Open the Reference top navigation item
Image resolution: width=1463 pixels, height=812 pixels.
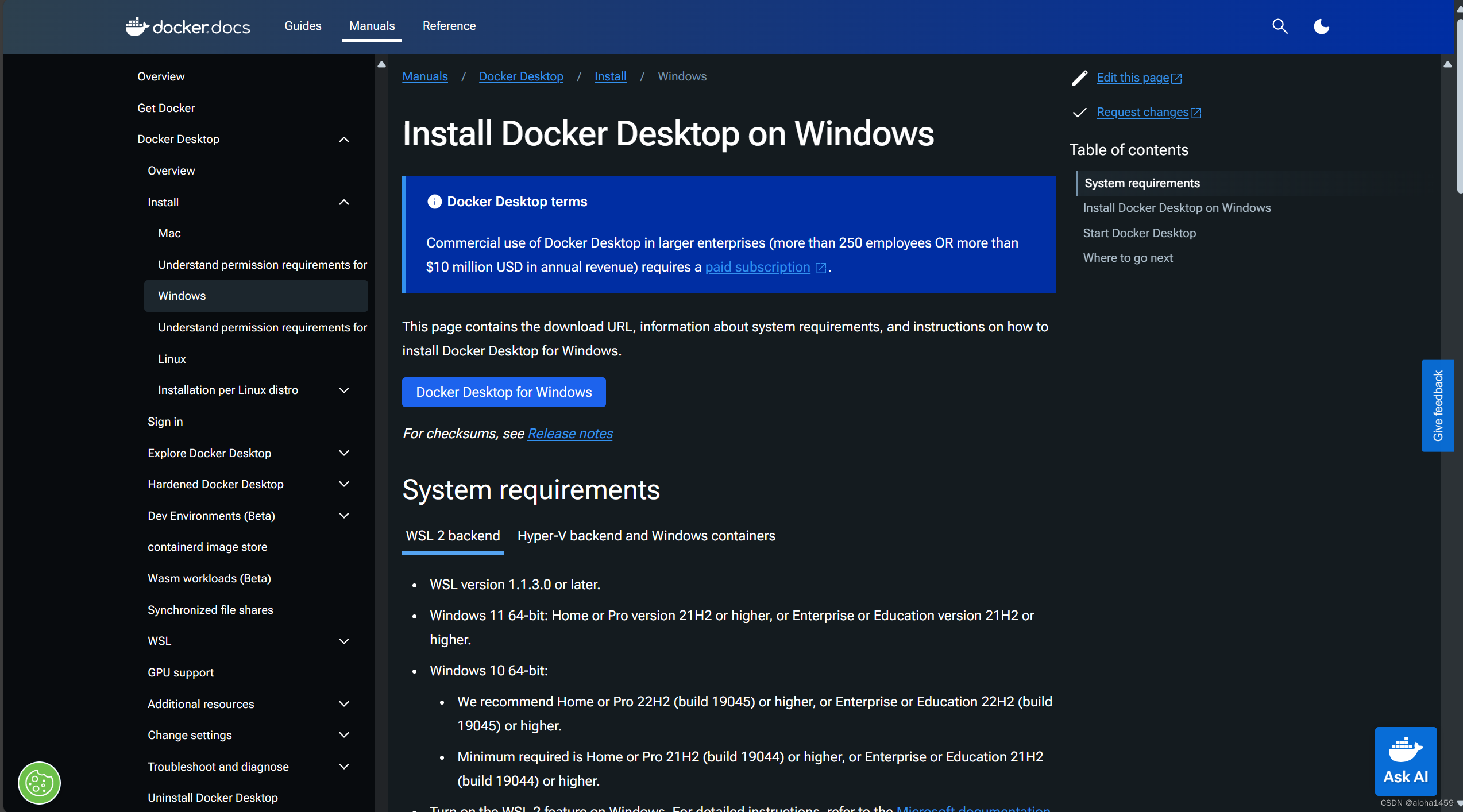click(449, 26)
